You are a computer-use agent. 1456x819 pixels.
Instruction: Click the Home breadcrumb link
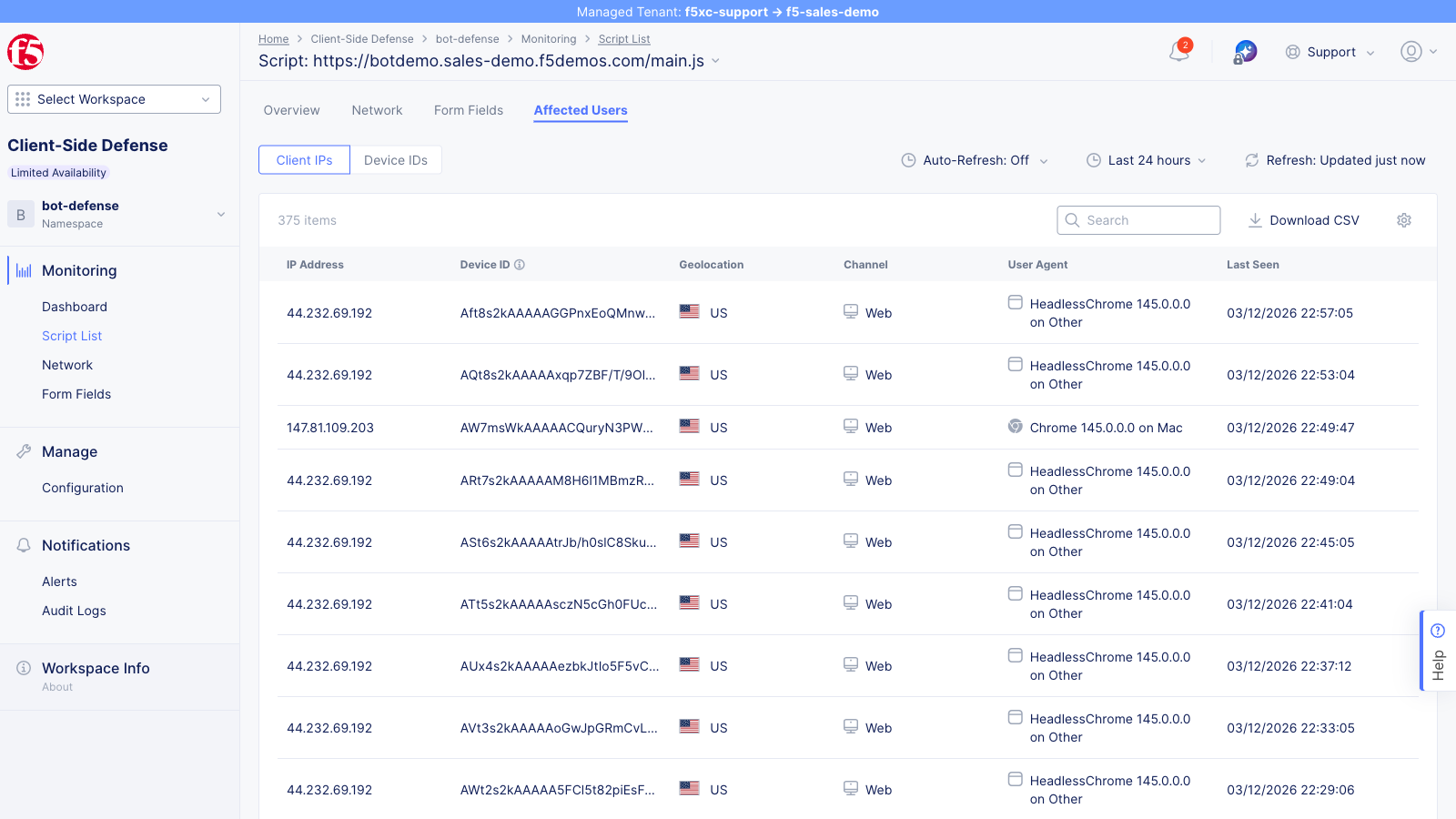273,39
